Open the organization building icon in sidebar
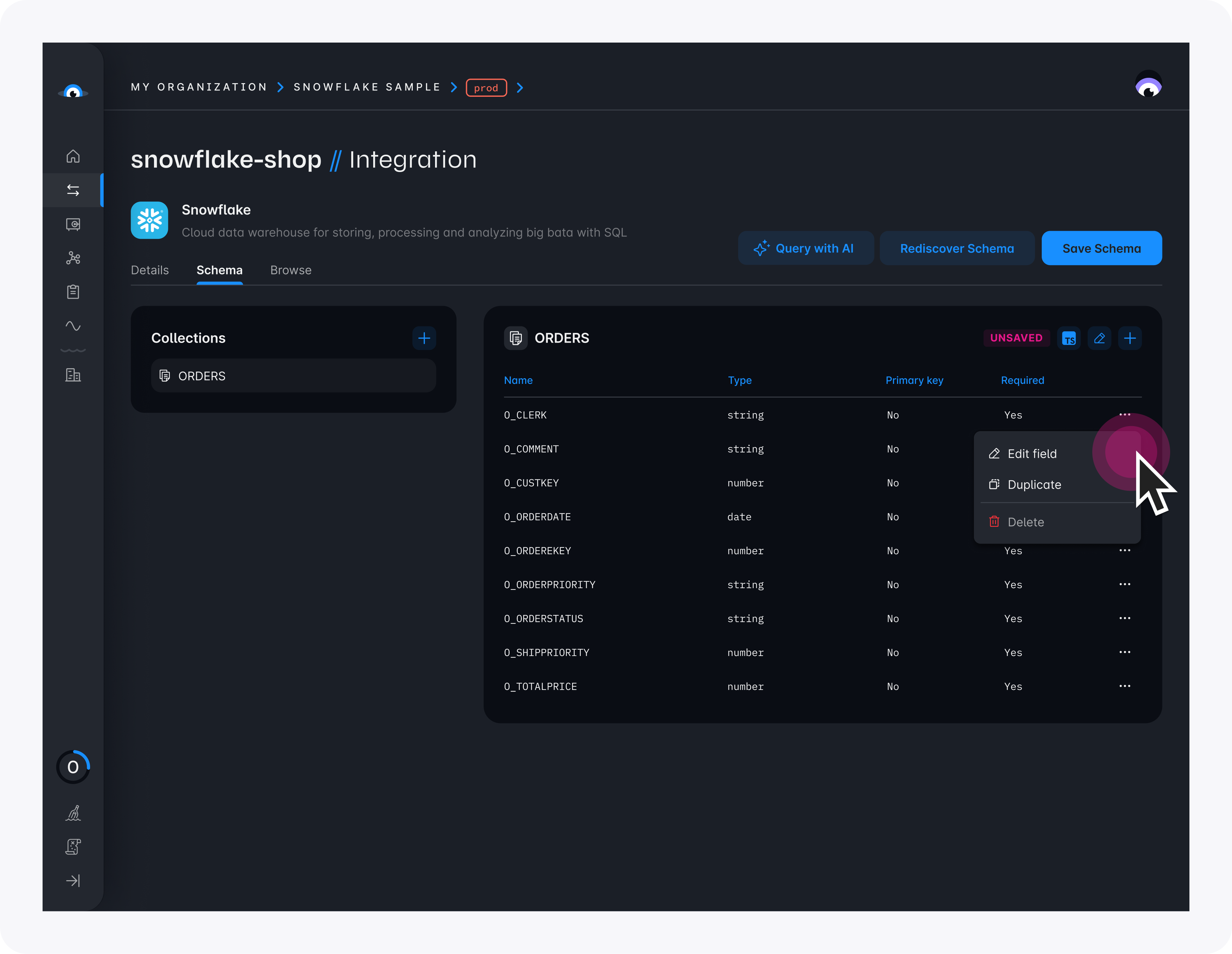 click(x=73, y=375)
